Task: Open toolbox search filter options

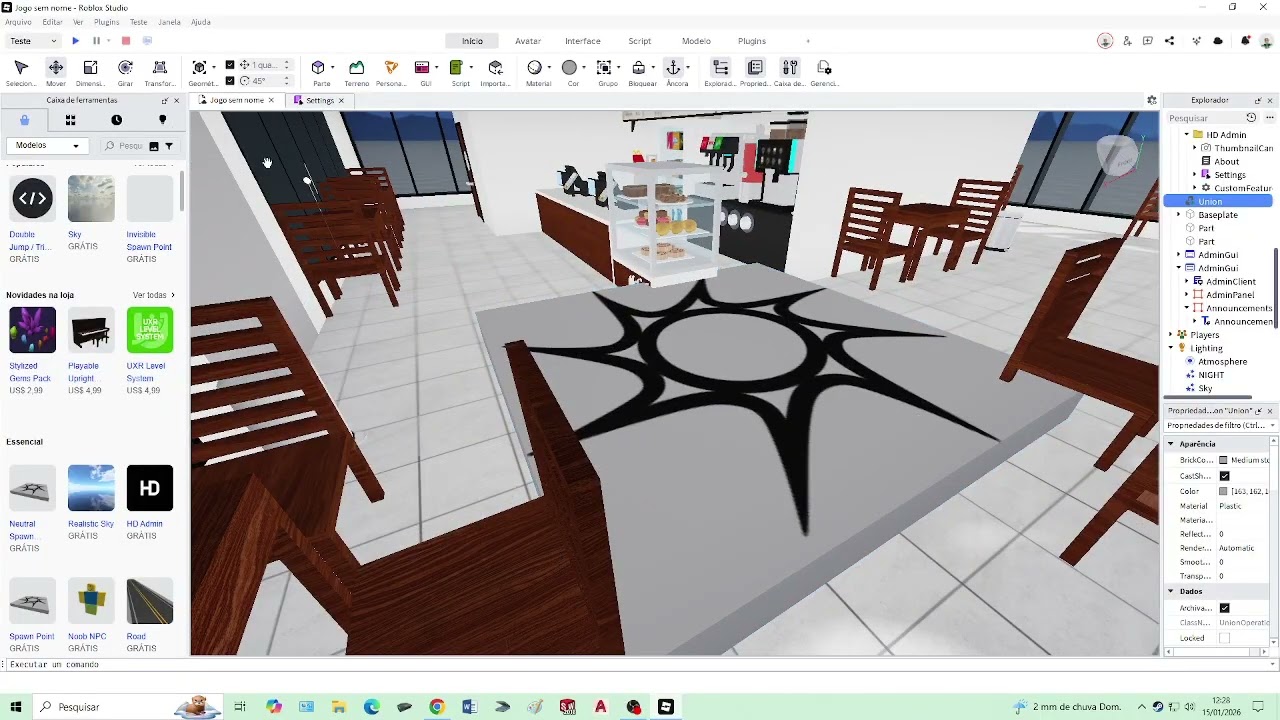Action: click(x=169, y=146)
